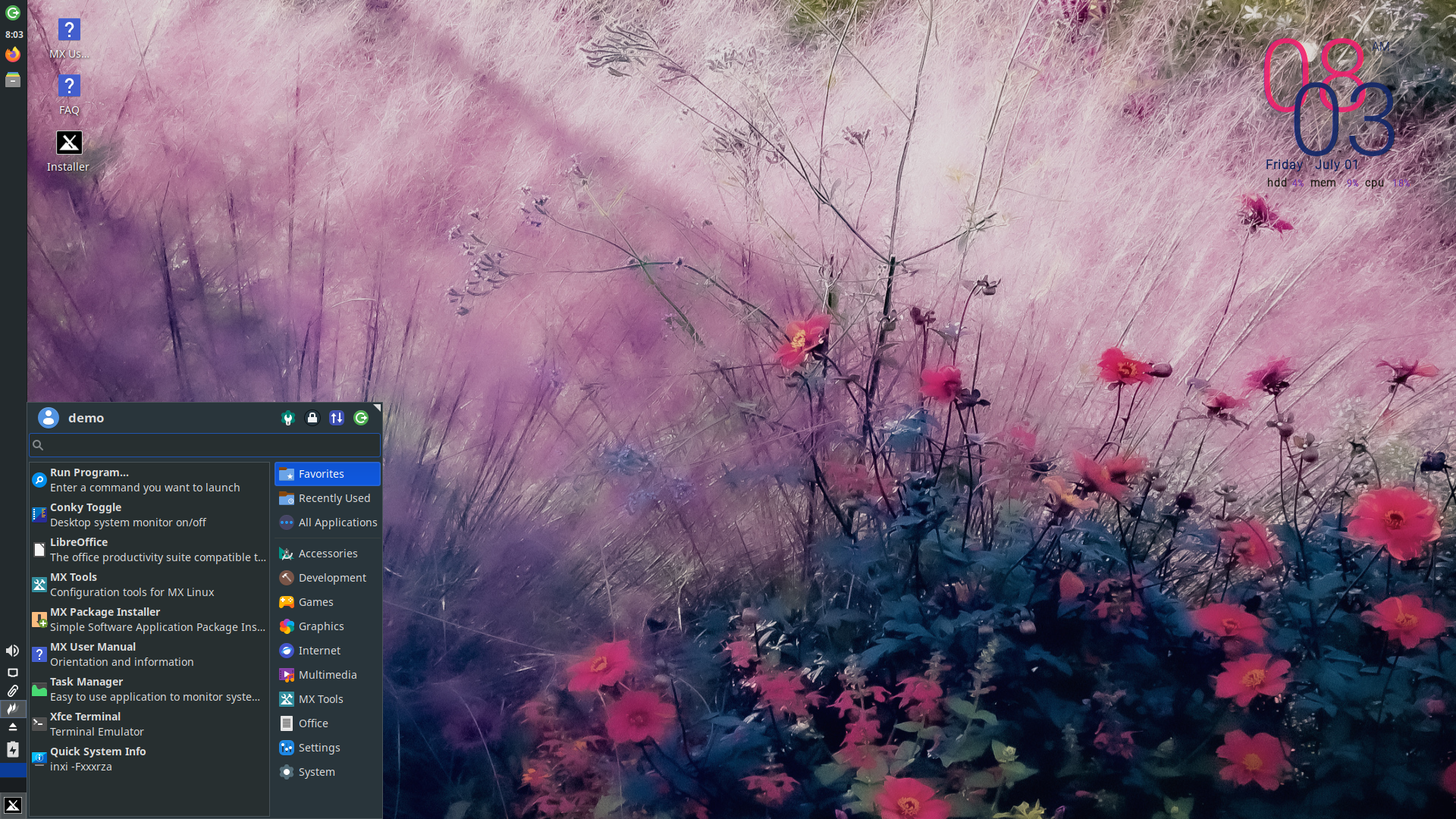This screenshot has width=1456, height=819.
Task: Click the demo user avatar
Action: click(49, 418)
